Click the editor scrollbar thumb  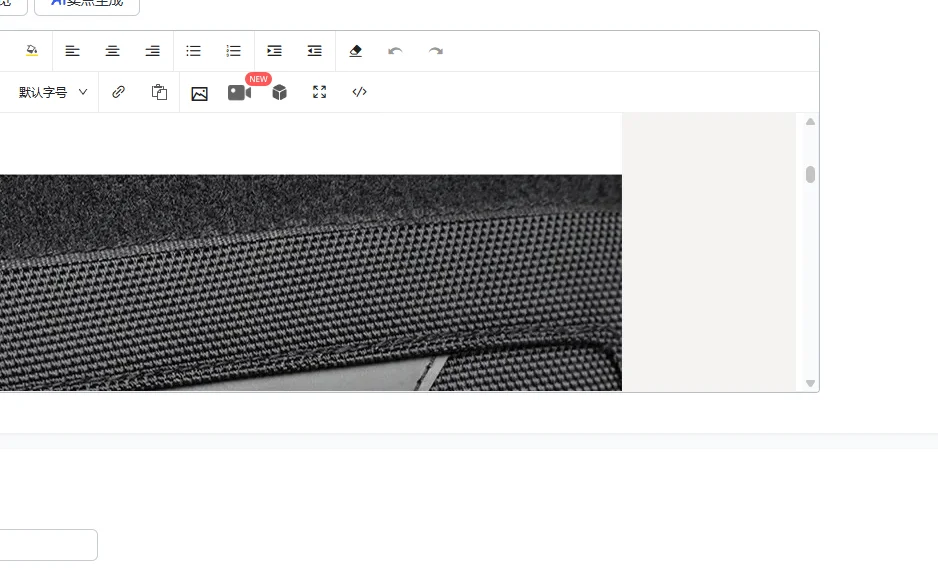(811, 175)
